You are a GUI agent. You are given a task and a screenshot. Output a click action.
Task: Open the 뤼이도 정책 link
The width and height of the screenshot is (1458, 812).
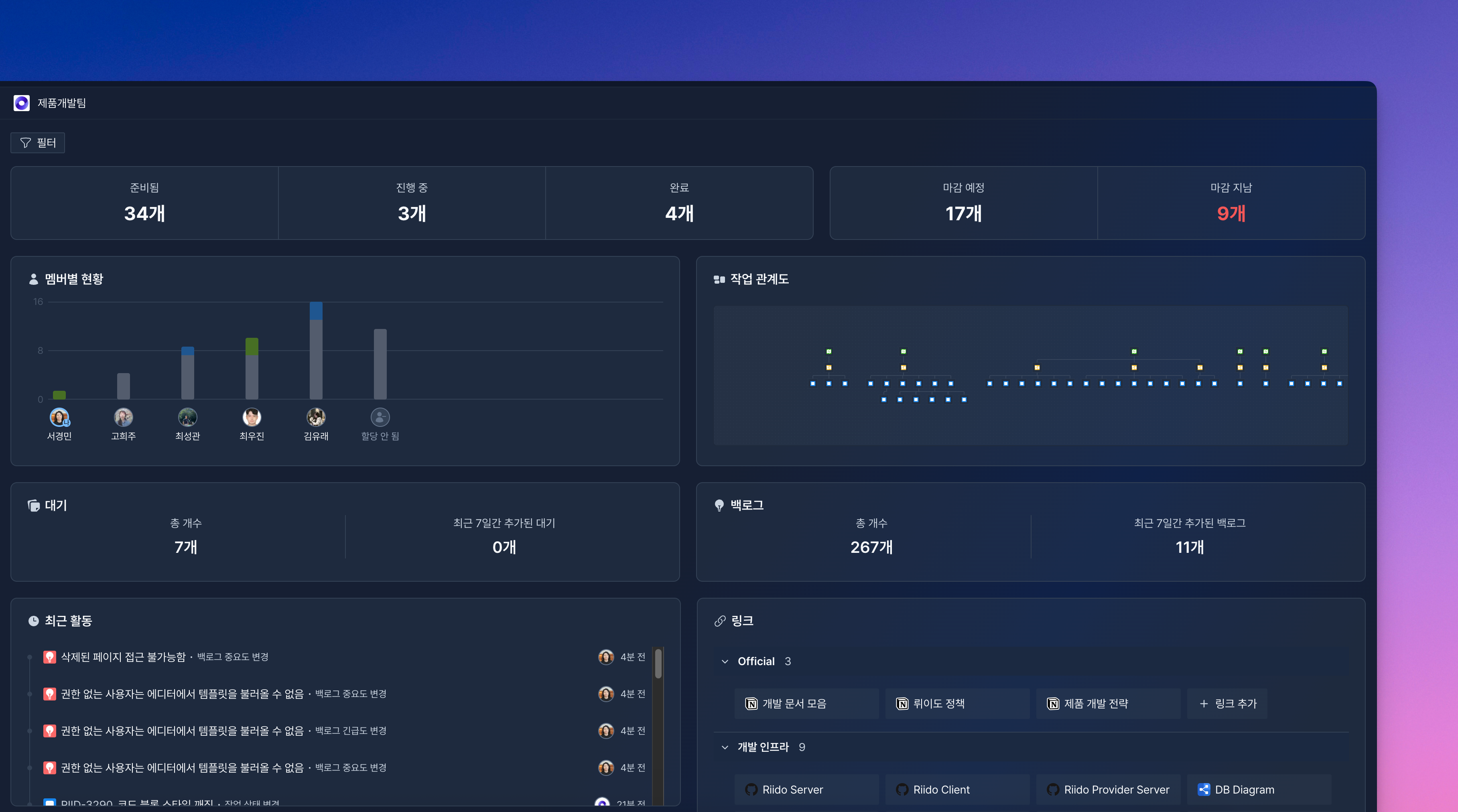[958, 703]
